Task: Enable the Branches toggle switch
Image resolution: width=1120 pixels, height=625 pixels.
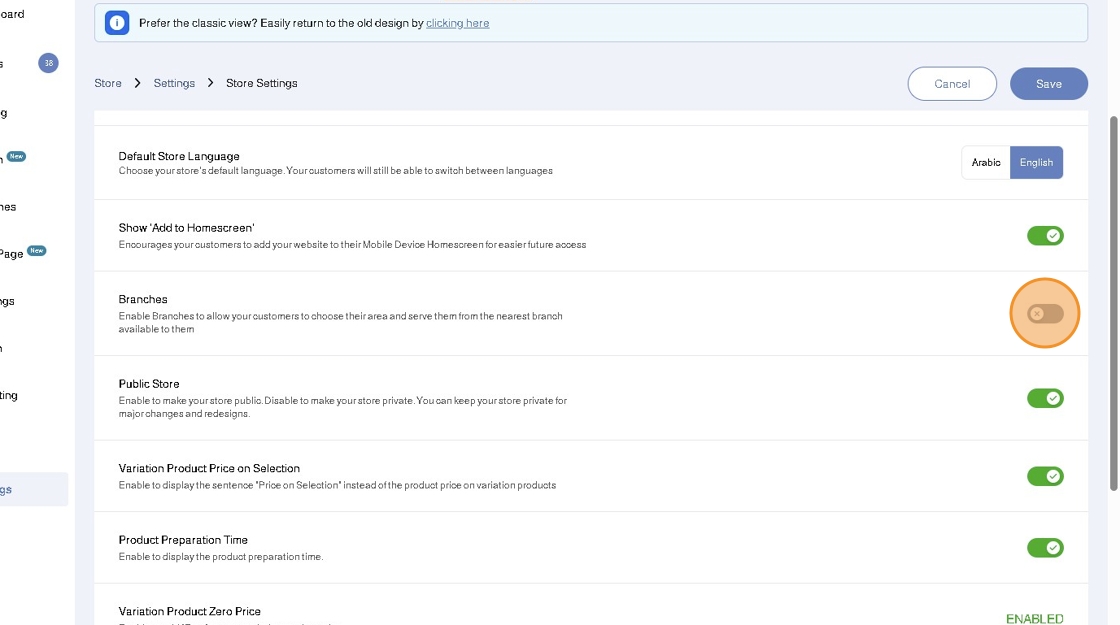Action: [1045, 314]
